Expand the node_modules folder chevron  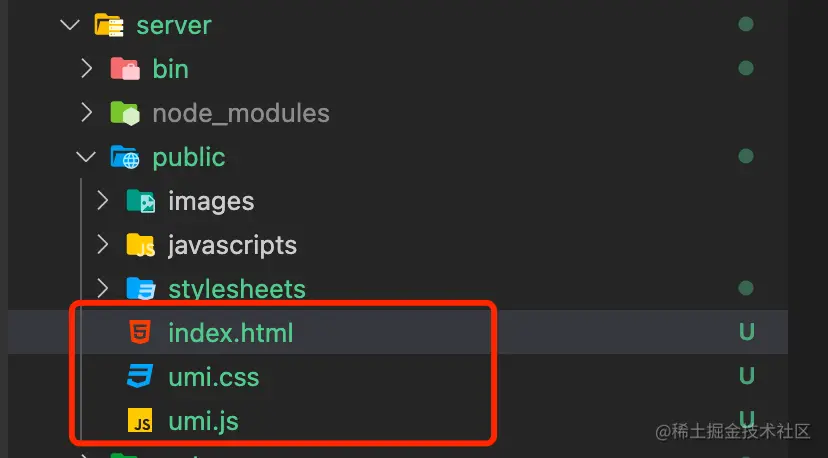(x=87, y=113)
